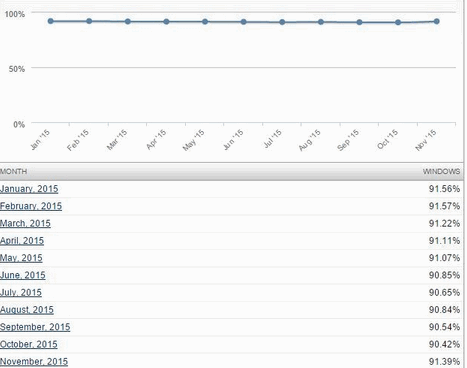467x368 pixels.
Task: Click the 90.84% value for August
Action: [444, 310]
